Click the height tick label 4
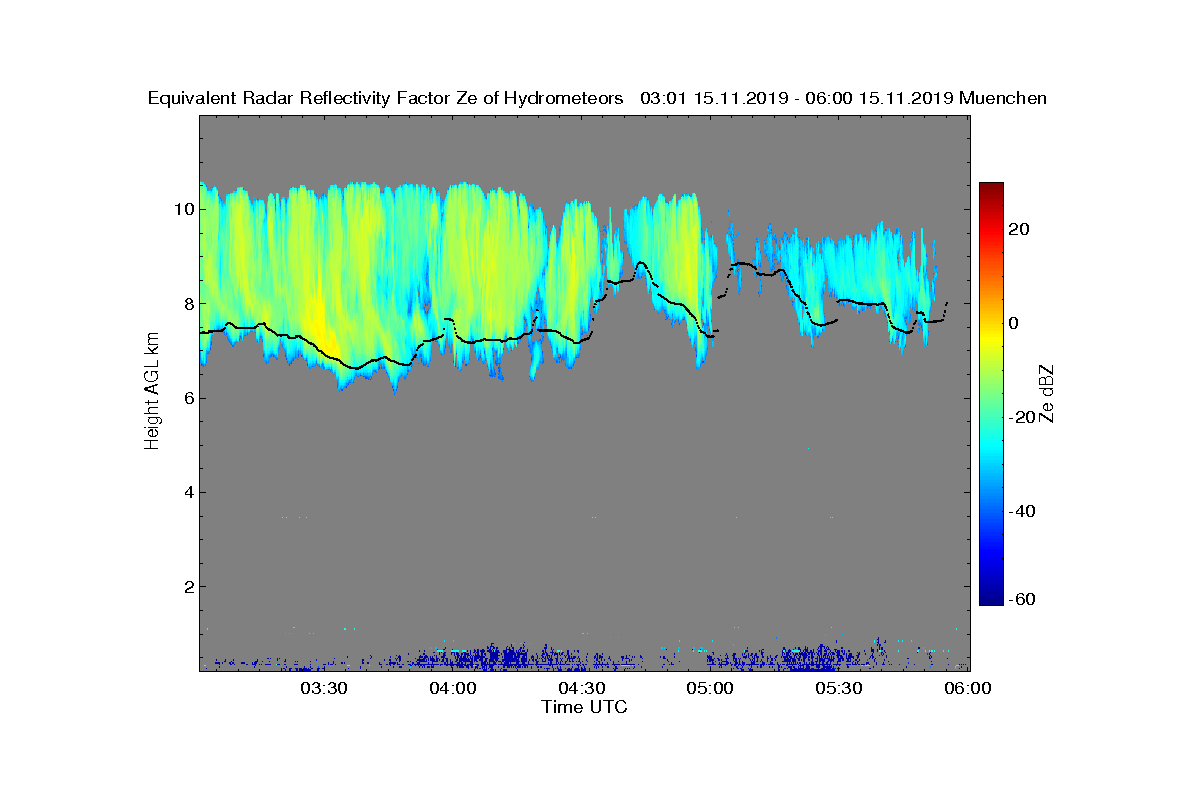 pyautogui.click(x=187, y=492)
